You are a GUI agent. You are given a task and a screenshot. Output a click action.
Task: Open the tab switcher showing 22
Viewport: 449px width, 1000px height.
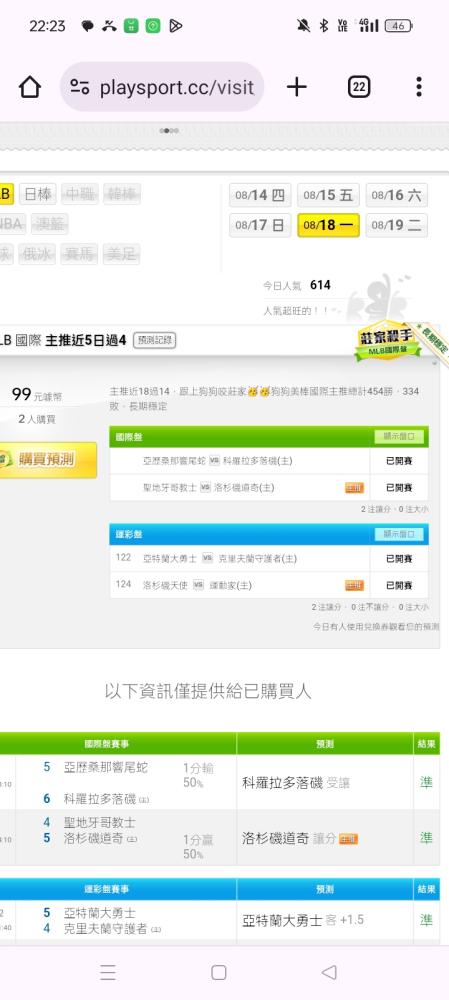359,87
